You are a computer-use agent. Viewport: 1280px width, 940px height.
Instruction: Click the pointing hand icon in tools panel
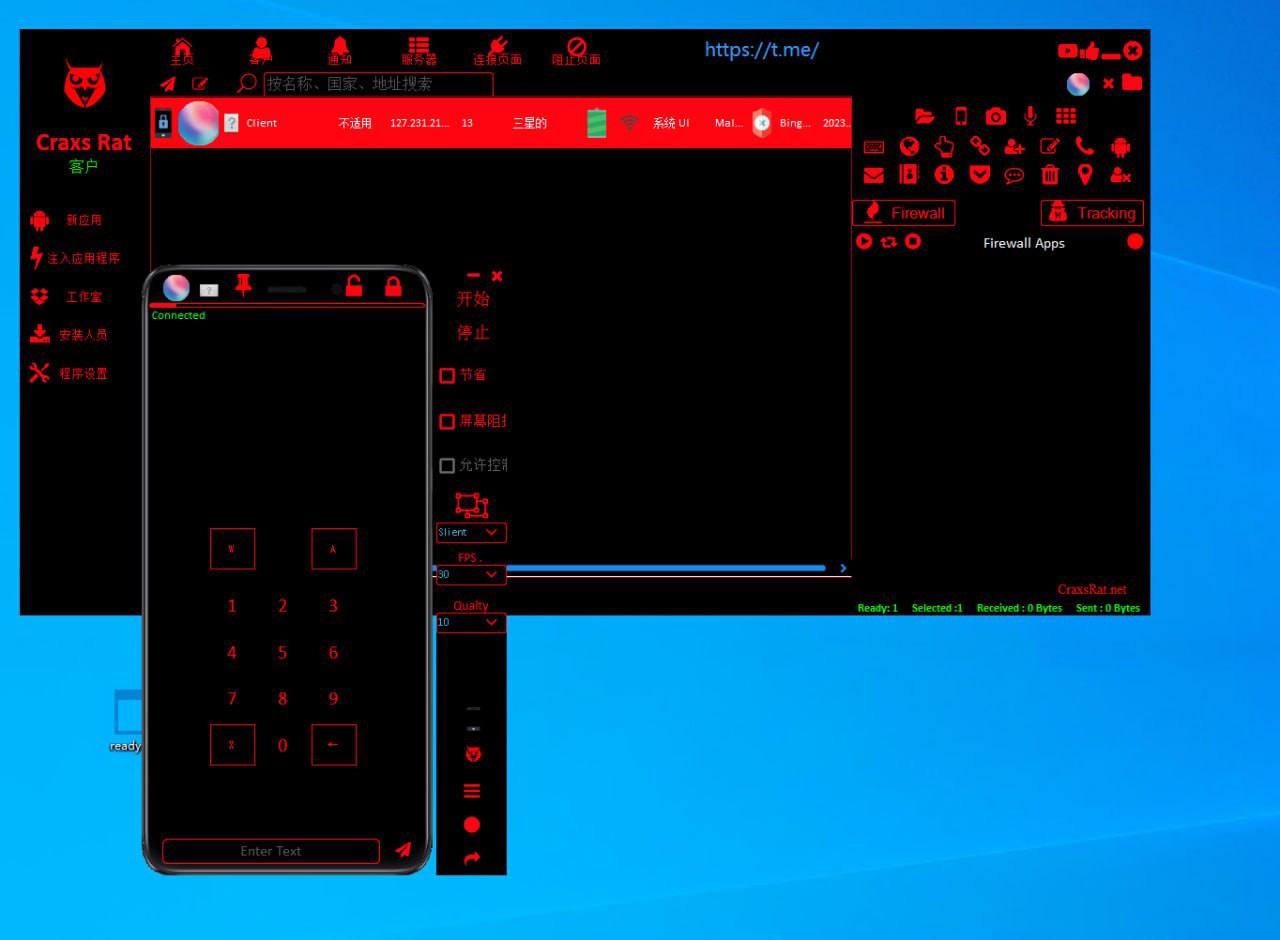point(944,146)
